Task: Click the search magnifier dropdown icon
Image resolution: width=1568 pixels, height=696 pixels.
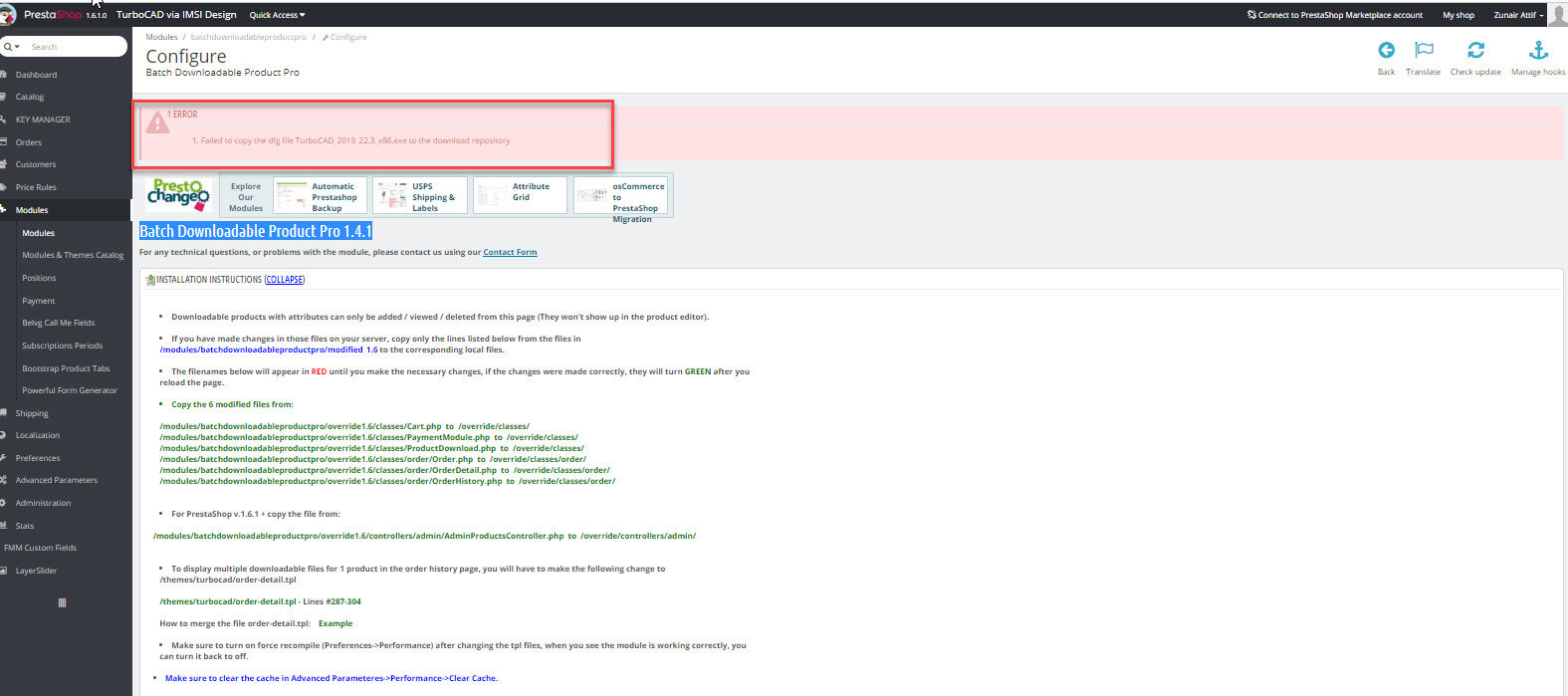Action: (x=9, y=47)
